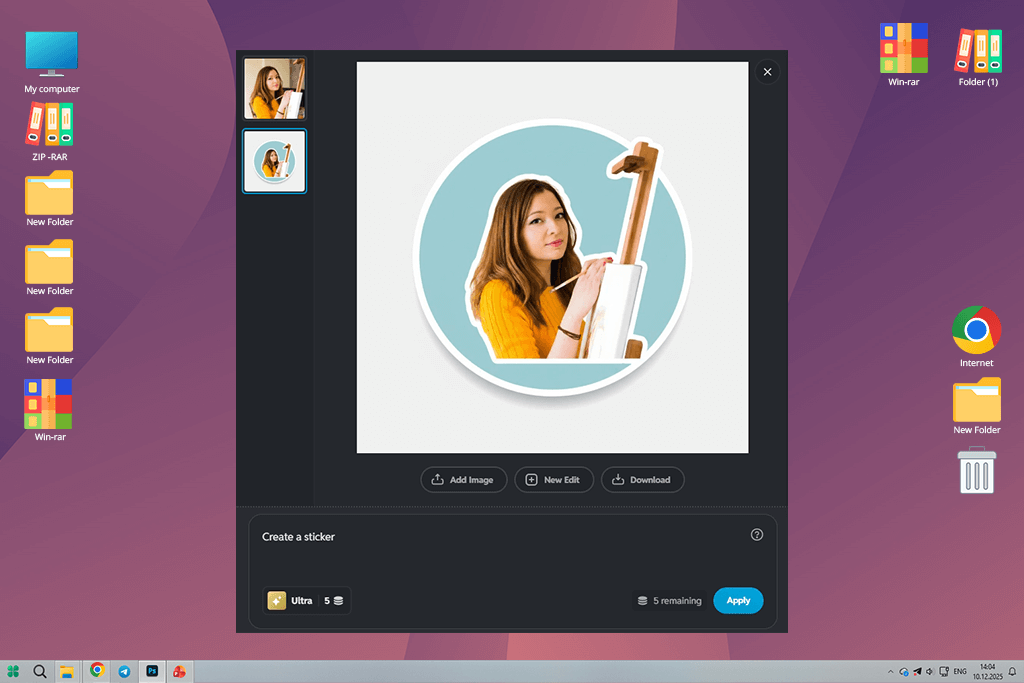Select the original photo thumbnail
This screenshot has width=1024, height=683.
pyautogui.click(x=275, y=89)
